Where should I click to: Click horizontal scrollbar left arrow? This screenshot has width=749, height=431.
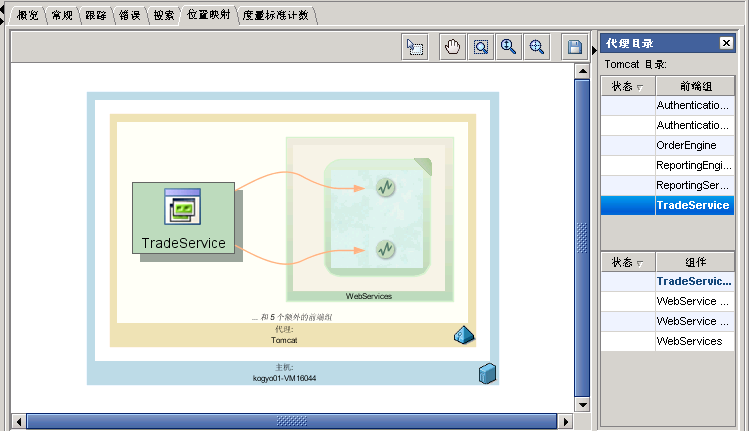coord(19,422)
